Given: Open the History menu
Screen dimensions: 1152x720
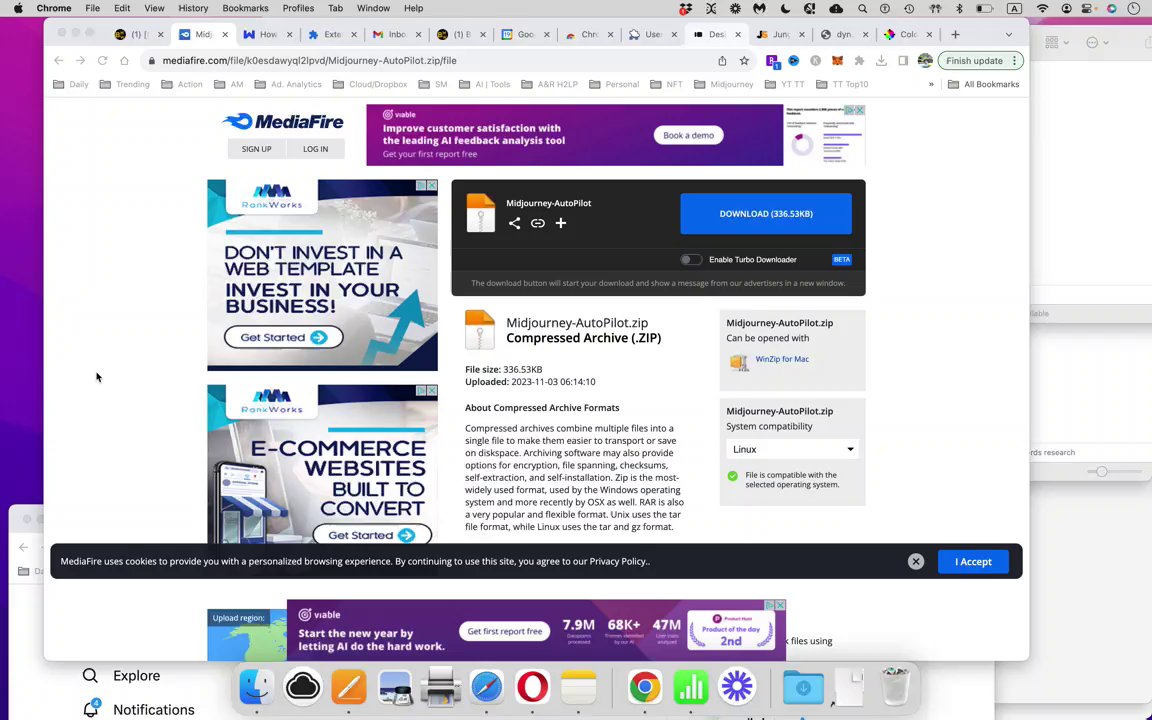Looking at the screenshot, I should [193, 8].
